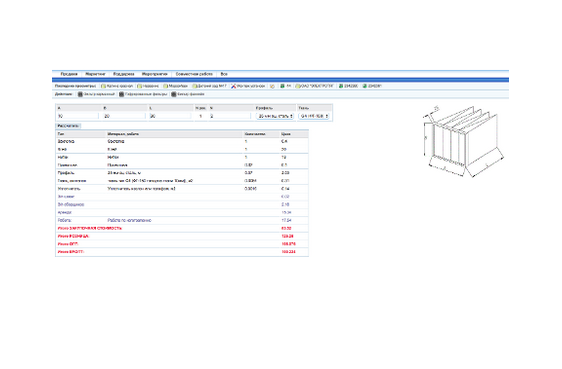
Task: Click the cross-tools icon in recent views
Action: pyautogui.click(x=233, y=86)
